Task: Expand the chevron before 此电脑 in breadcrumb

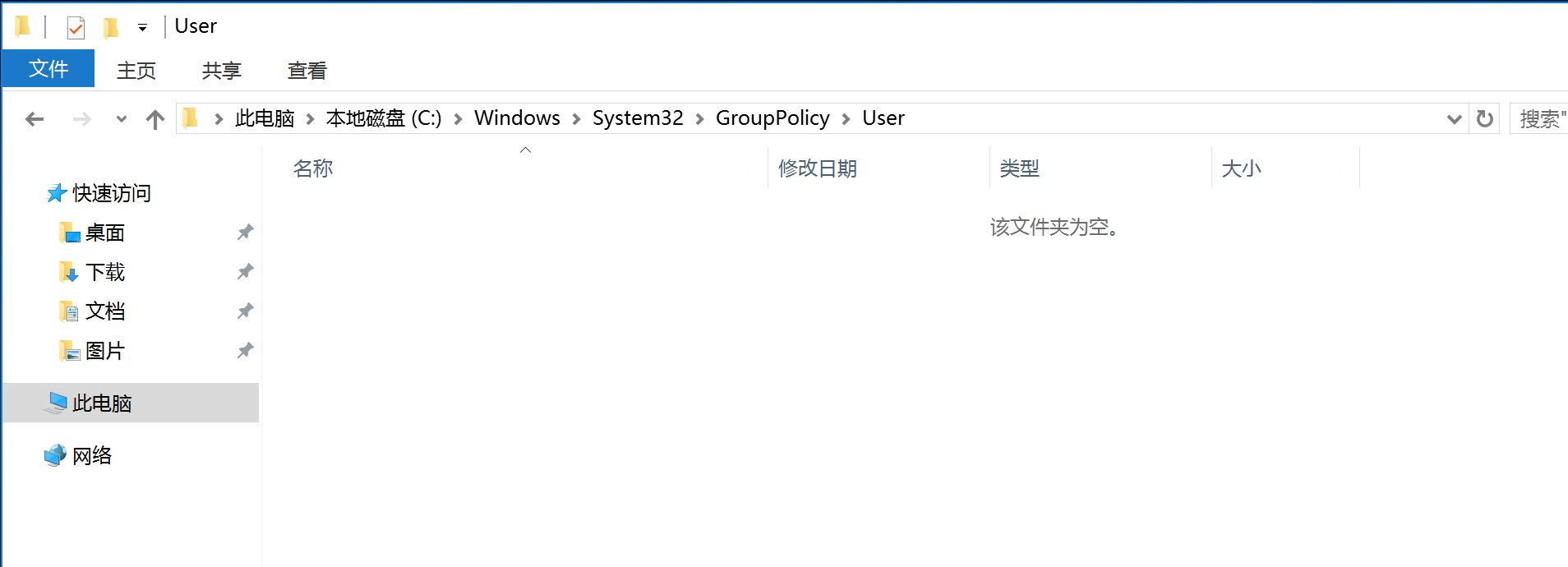Action: pyautogui.click(x=219, y=119)
